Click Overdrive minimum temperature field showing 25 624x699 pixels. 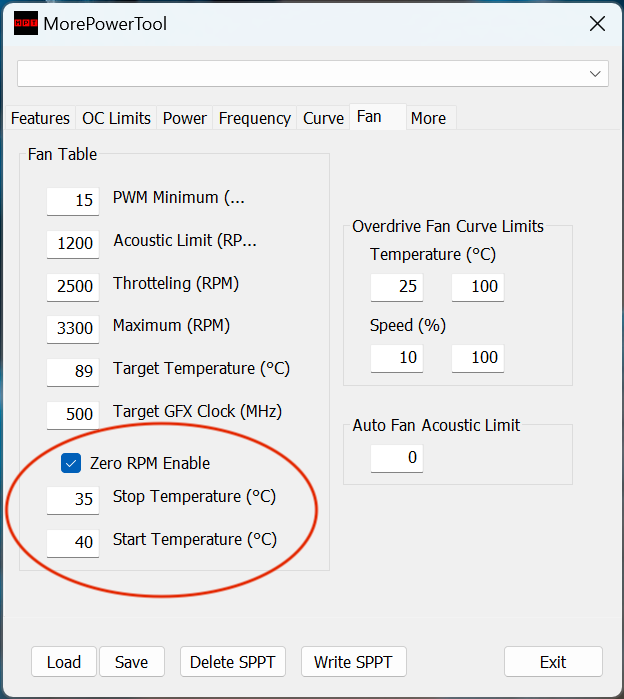[x=397, y=287]
